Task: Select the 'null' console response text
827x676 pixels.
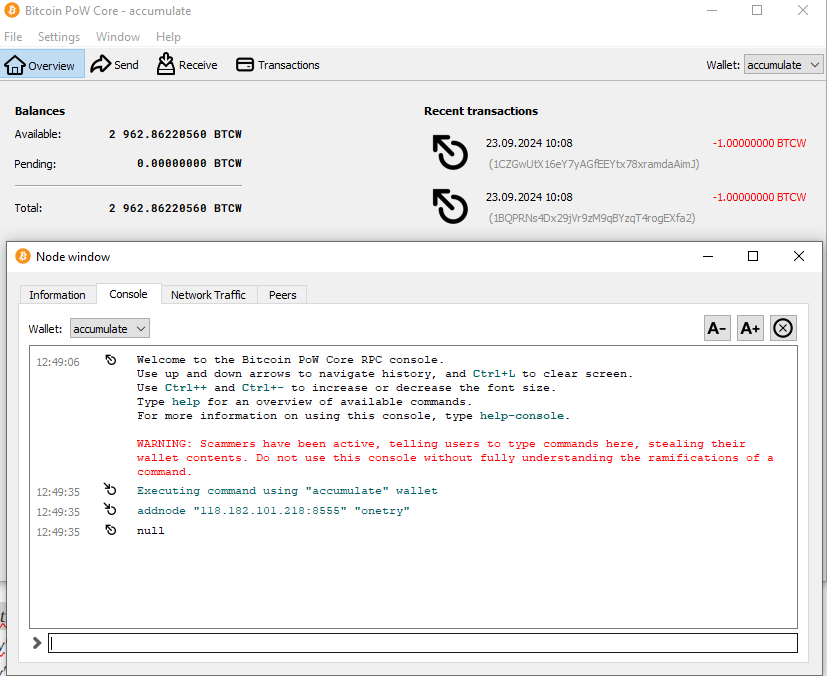Action: click(151, 531)
